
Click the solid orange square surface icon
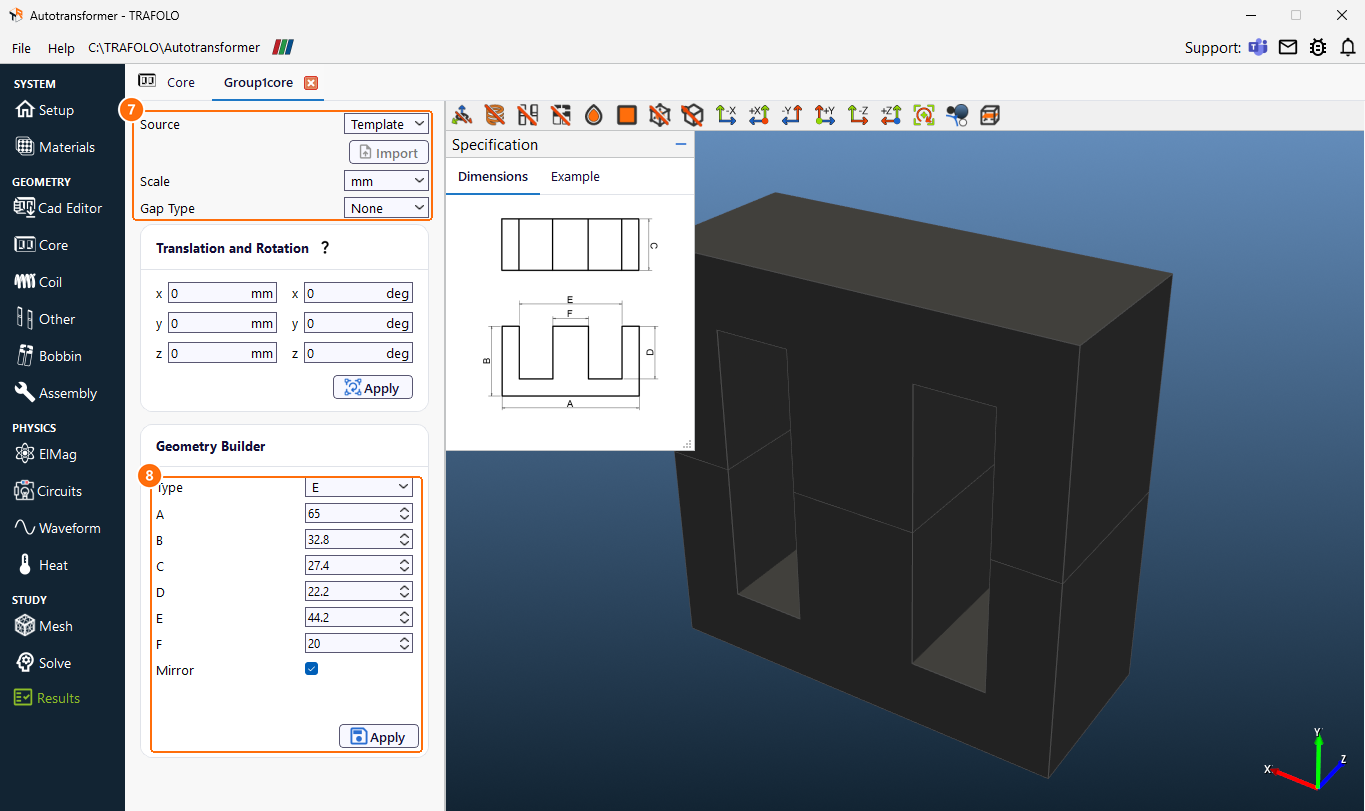tap(627, 115)
